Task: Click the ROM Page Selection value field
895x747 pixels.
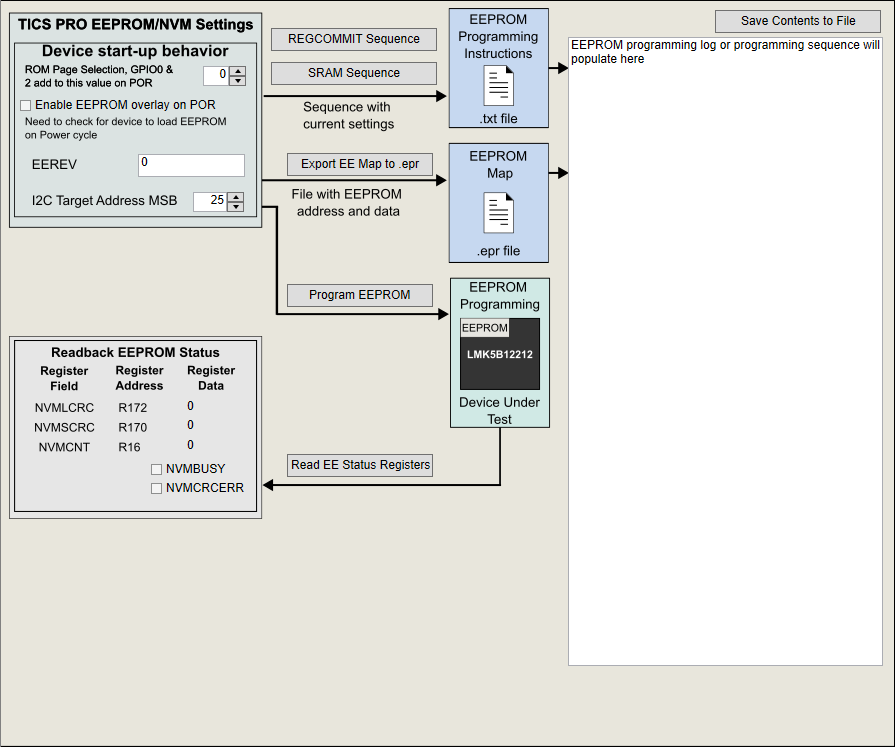Action: [215, 75]
